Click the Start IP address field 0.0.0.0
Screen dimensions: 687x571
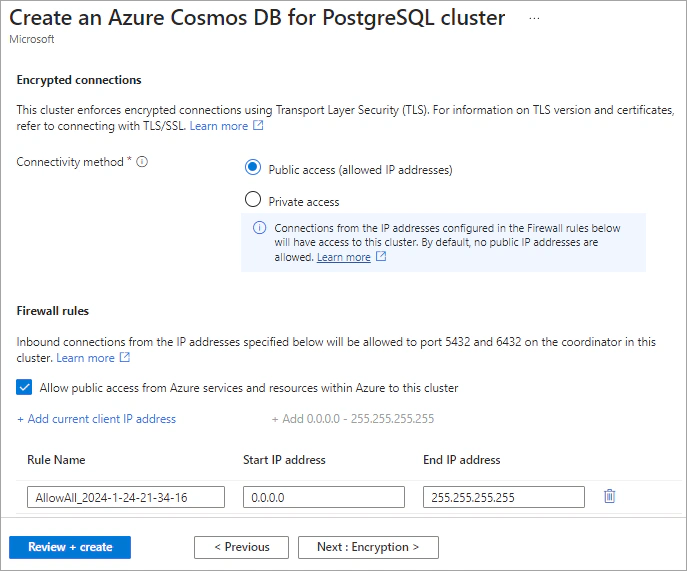[324, 497]
